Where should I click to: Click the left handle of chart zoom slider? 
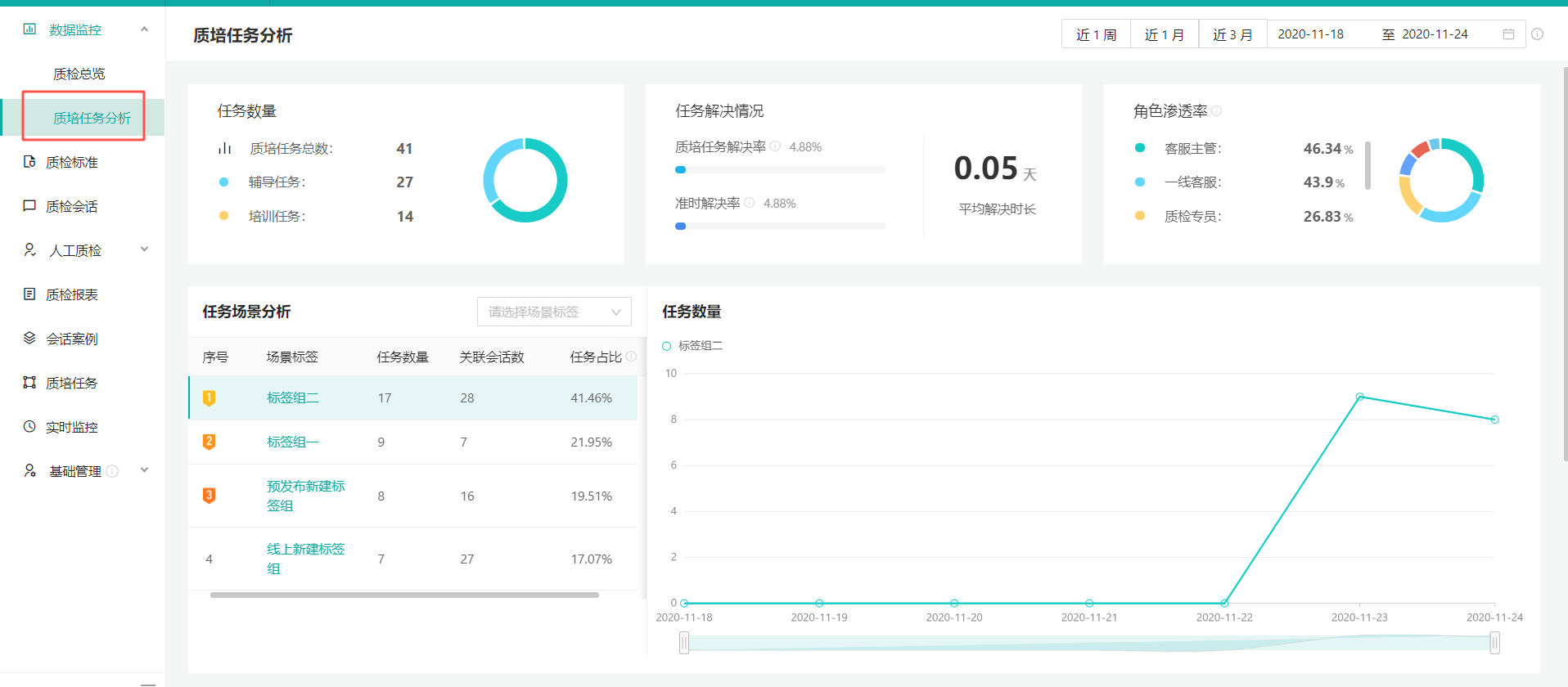(x=684, y=644)
